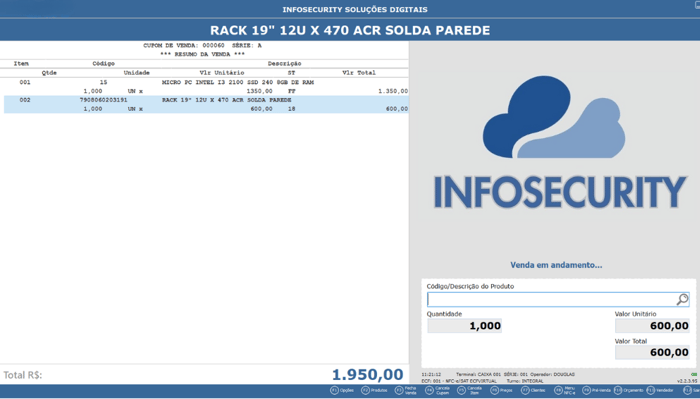
Task: Click the Terminal: CAIXA 001 status text
Action: point(479,374)
